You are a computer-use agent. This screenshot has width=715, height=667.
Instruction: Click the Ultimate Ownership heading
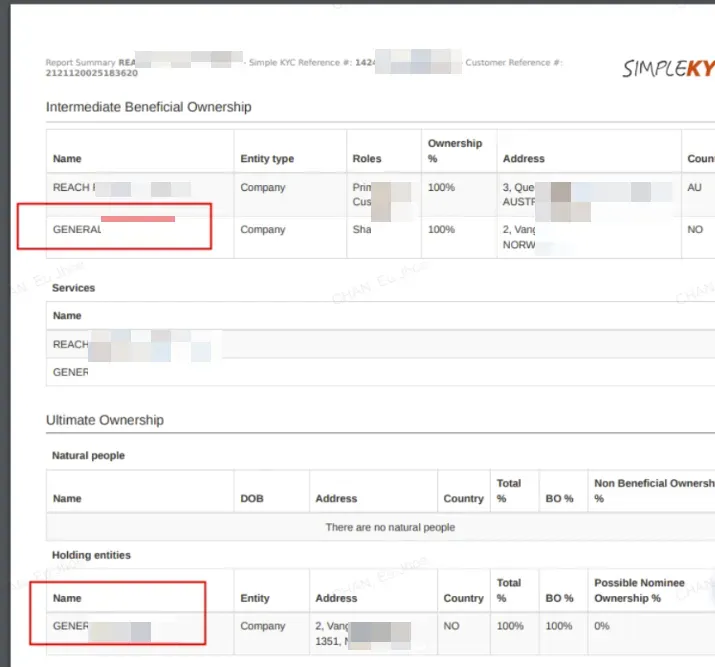pos(104,420)
